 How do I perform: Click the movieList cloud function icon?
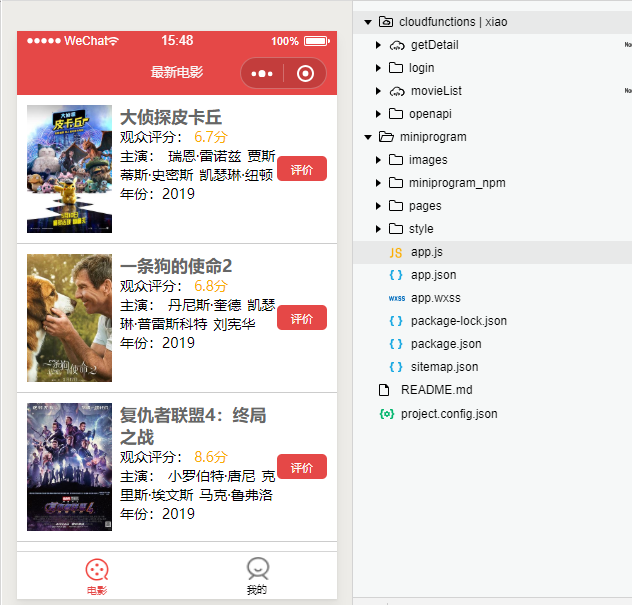397,91
